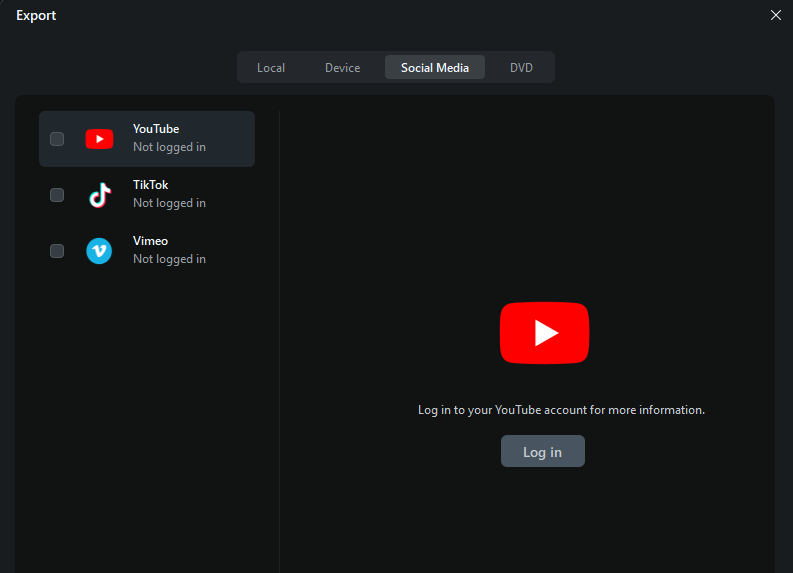Click the Log in button
This screenshot has height=573, width=793.
click(x=543, y=451)
